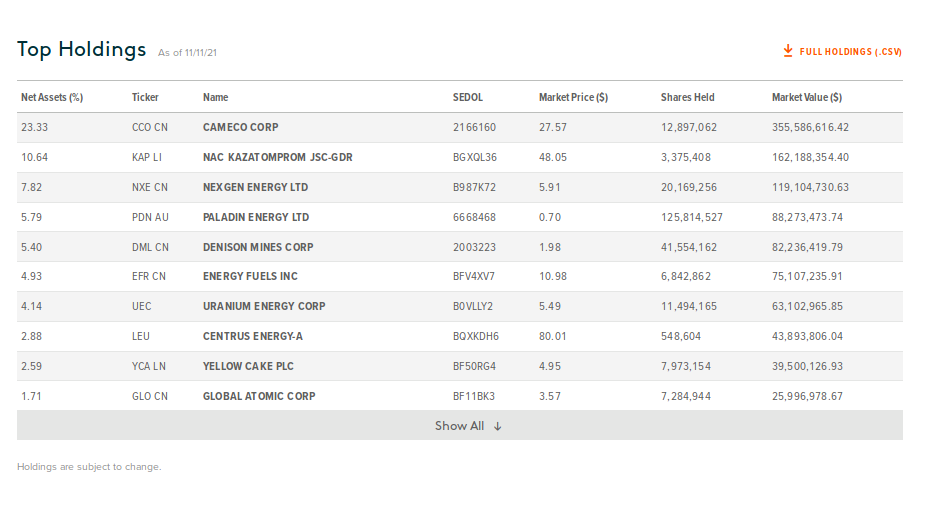
Task: Click the 23.33 net assets value
Action: pos(35,127)
